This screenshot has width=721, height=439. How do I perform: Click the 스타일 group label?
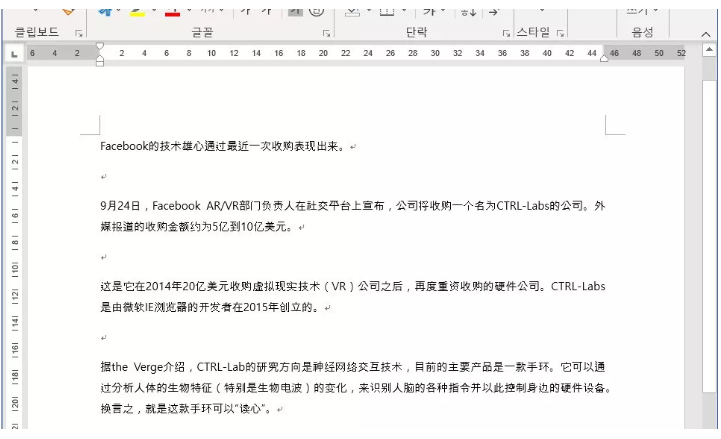(533, 32)
